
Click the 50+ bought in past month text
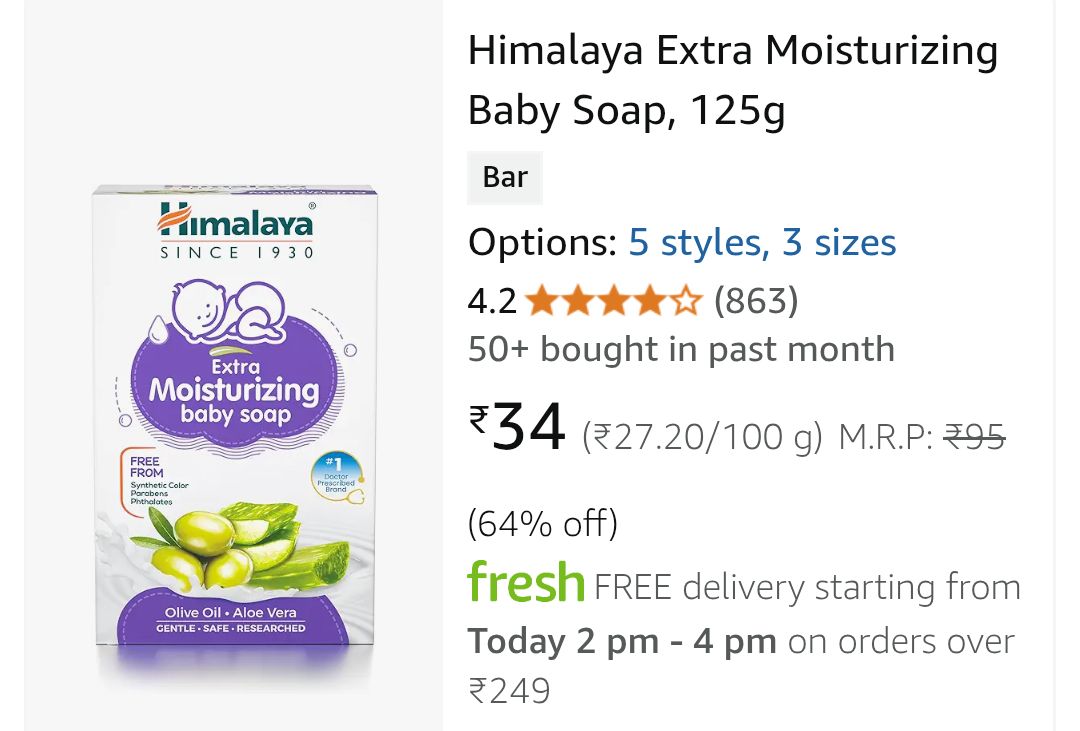(x=681, y=350)
